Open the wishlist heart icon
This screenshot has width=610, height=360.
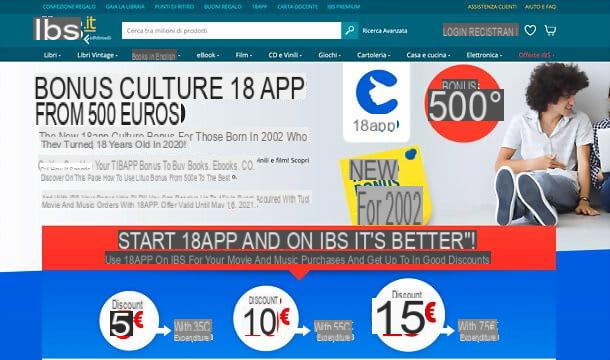(x=530, y=30)
